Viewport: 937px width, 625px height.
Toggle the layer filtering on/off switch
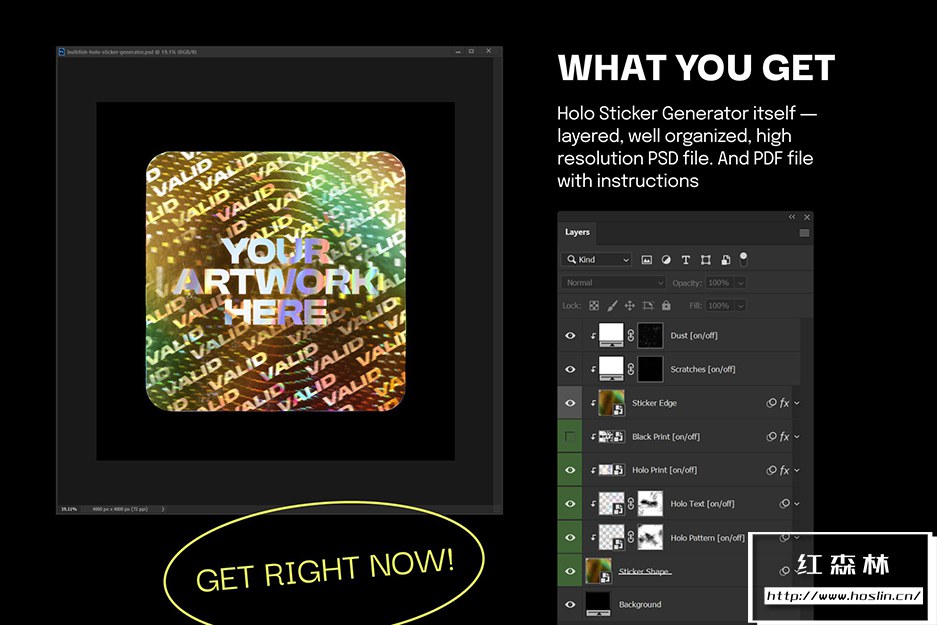[743, 259]
